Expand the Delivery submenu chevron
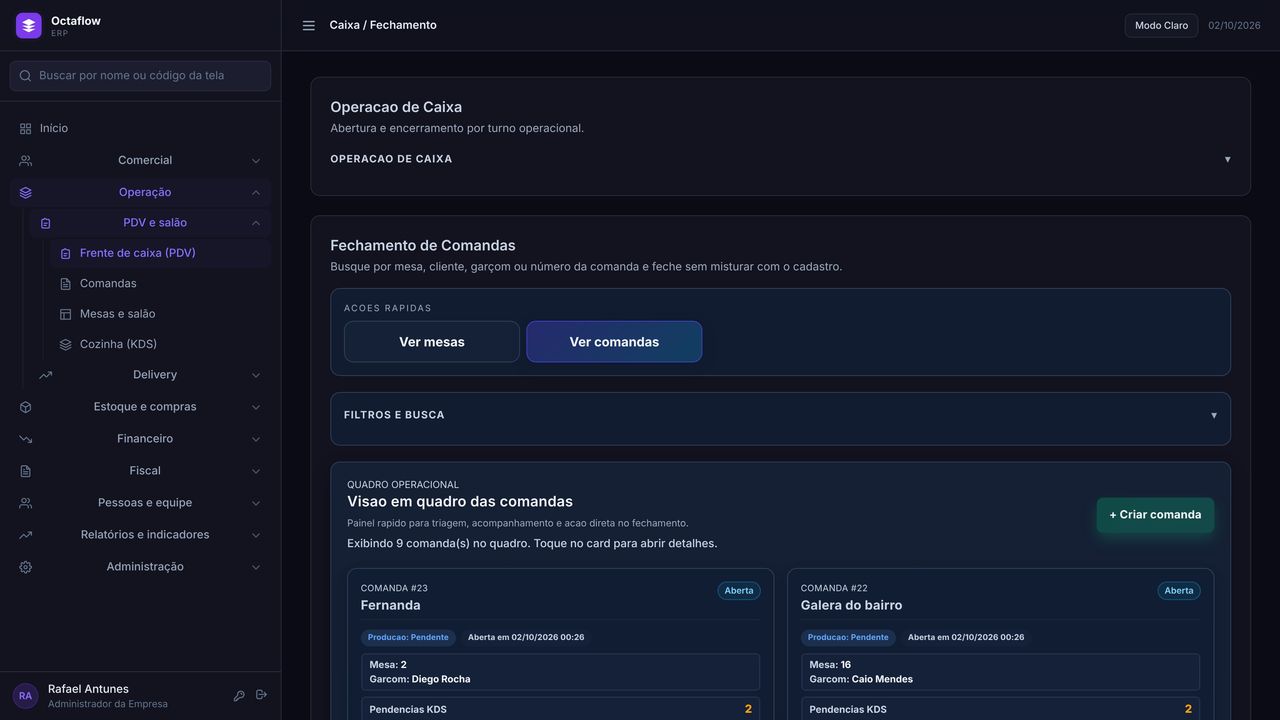Viewport: 1280px width, 720px height. [x=256, y=375]
